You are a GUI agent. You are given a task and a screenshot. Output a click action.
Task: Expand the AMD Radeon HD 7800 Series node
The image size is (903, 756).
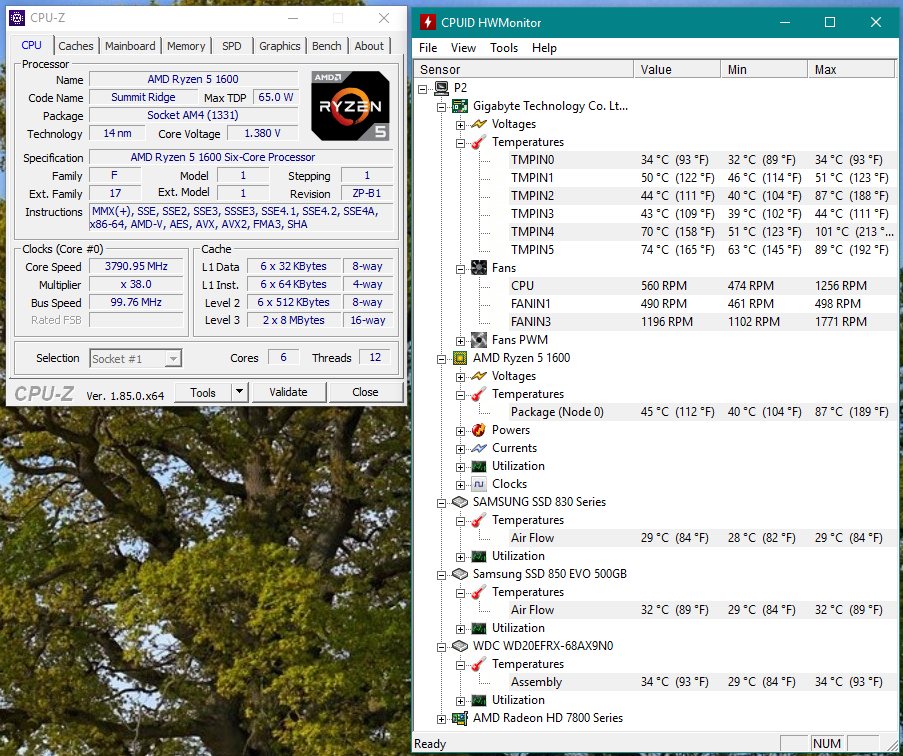click(442, 718)
